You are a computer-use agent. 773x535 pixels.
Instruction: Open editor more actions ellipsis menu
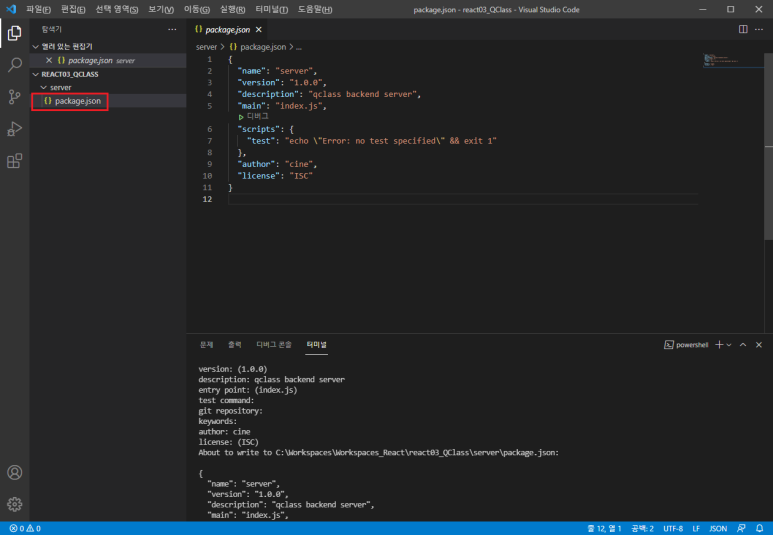coord(759,30)
